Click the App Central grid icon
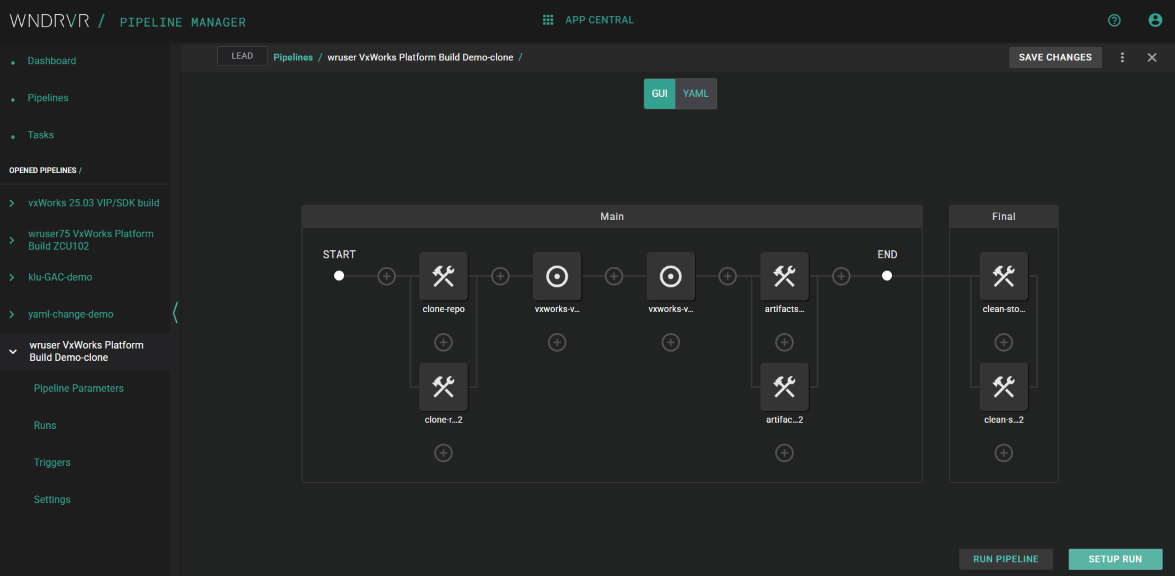This screenshot has width=1175, height=576. [x=548, y=20]
